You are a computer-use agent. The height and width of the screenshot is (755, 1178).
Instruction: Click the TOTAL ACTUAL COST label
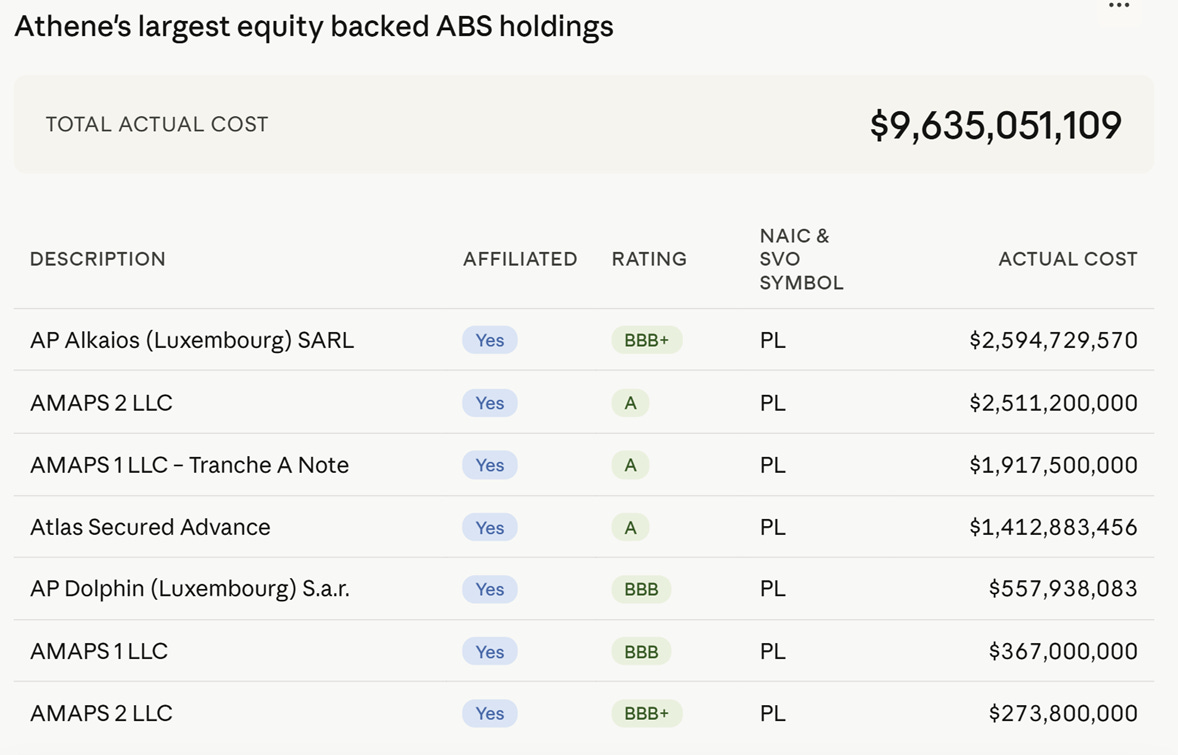coord(157,124)
